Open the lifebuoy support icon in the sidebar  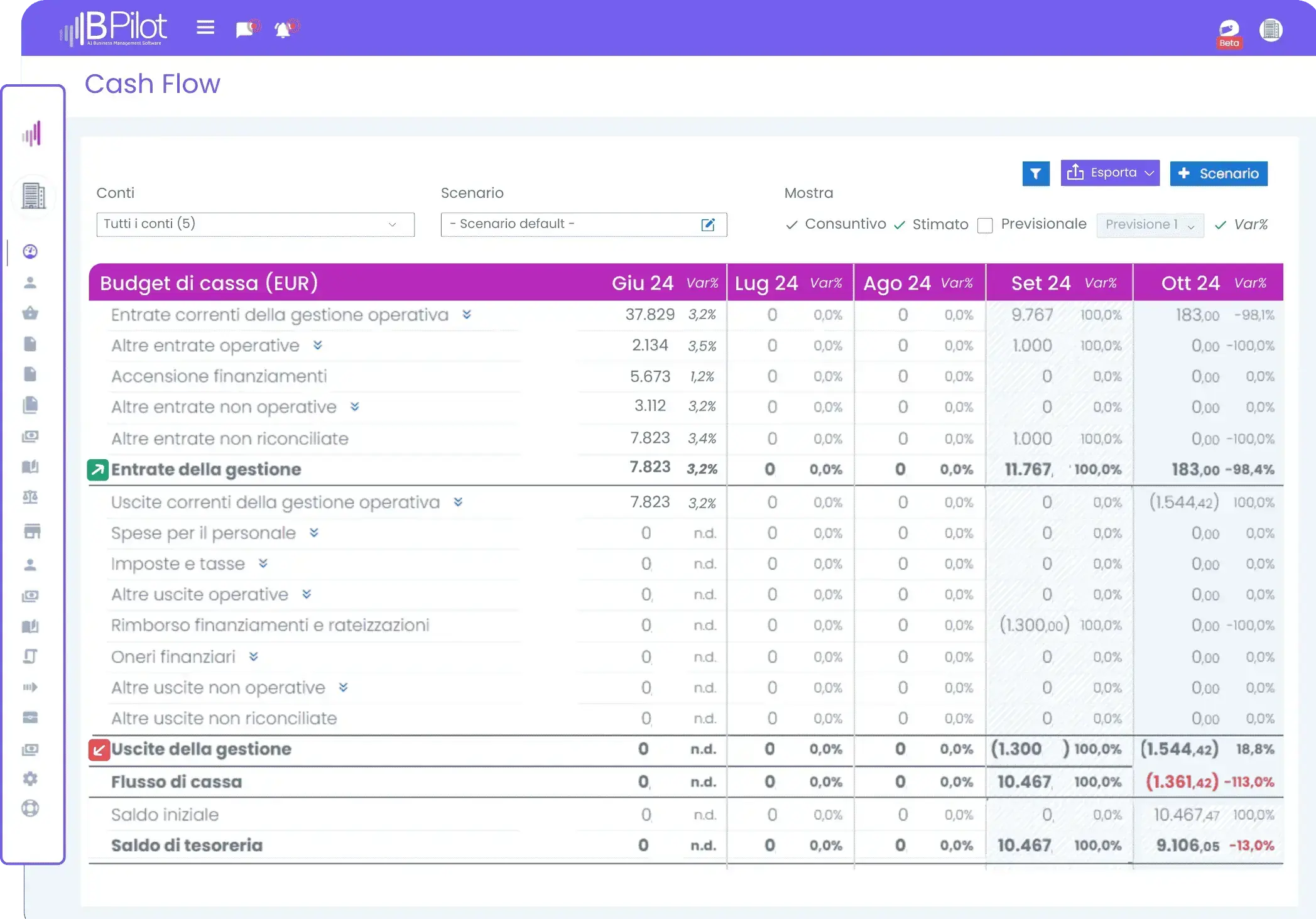30,808
